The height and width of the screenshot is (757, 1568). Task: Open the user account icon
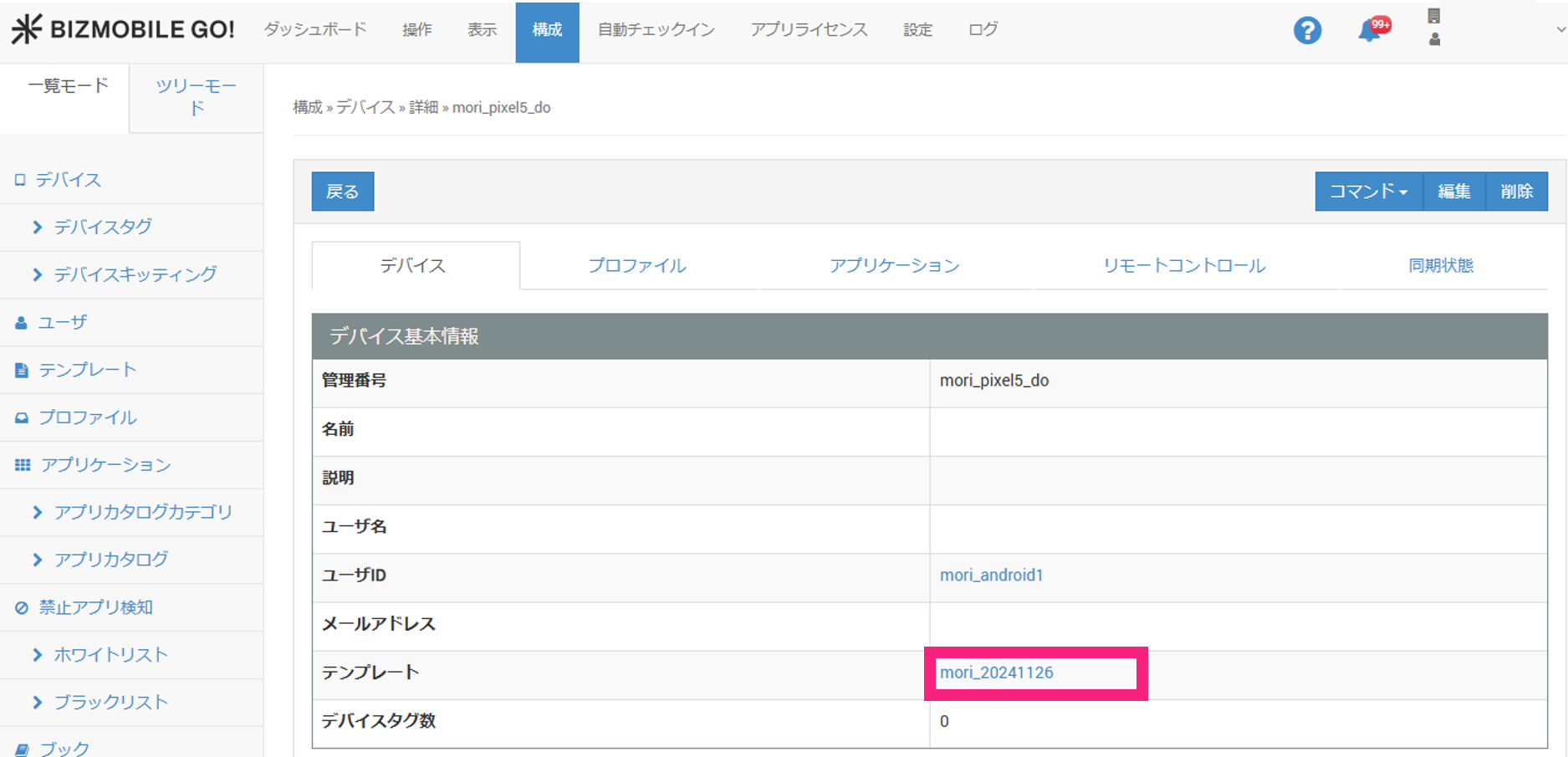point(1434,38)
